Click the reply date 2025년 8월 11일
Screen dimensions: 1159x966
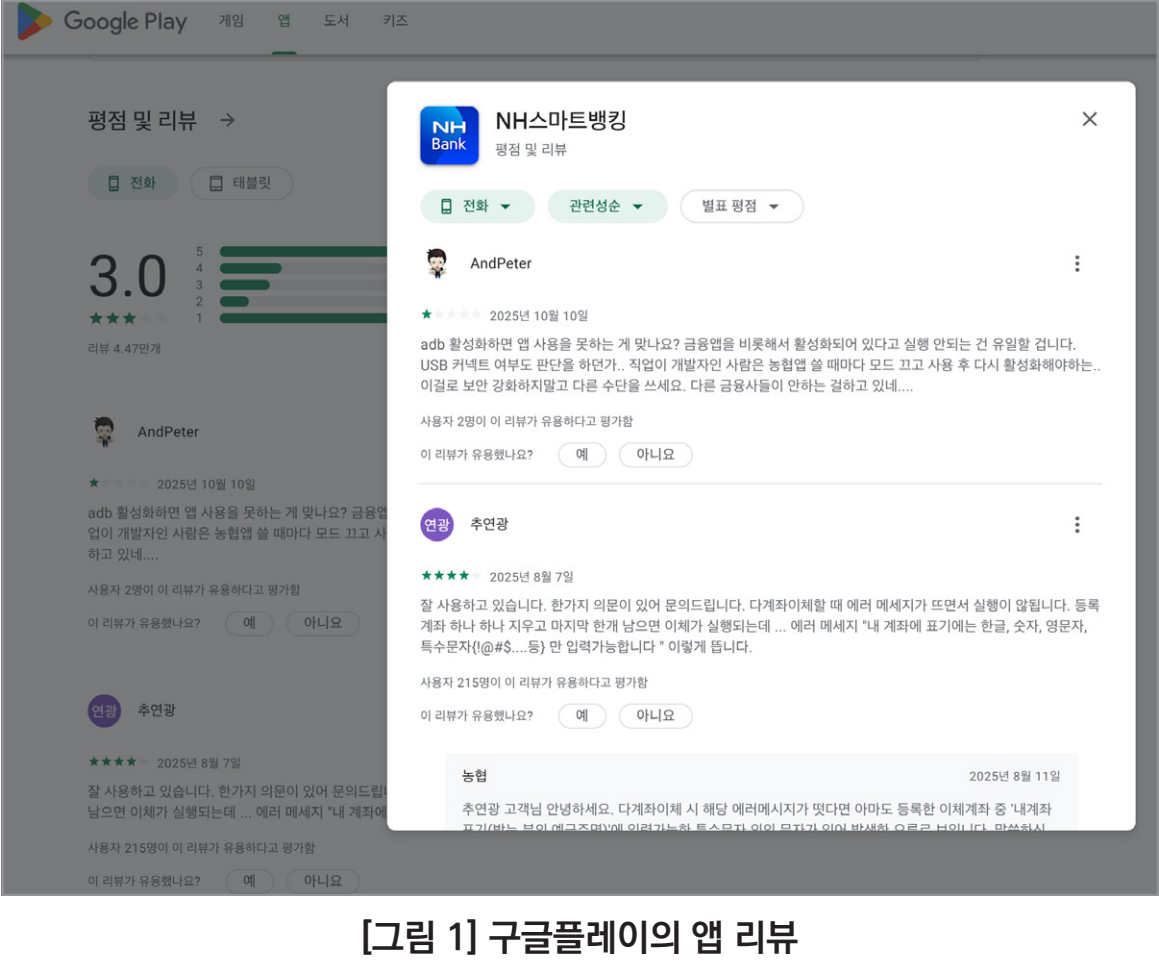1015,776
